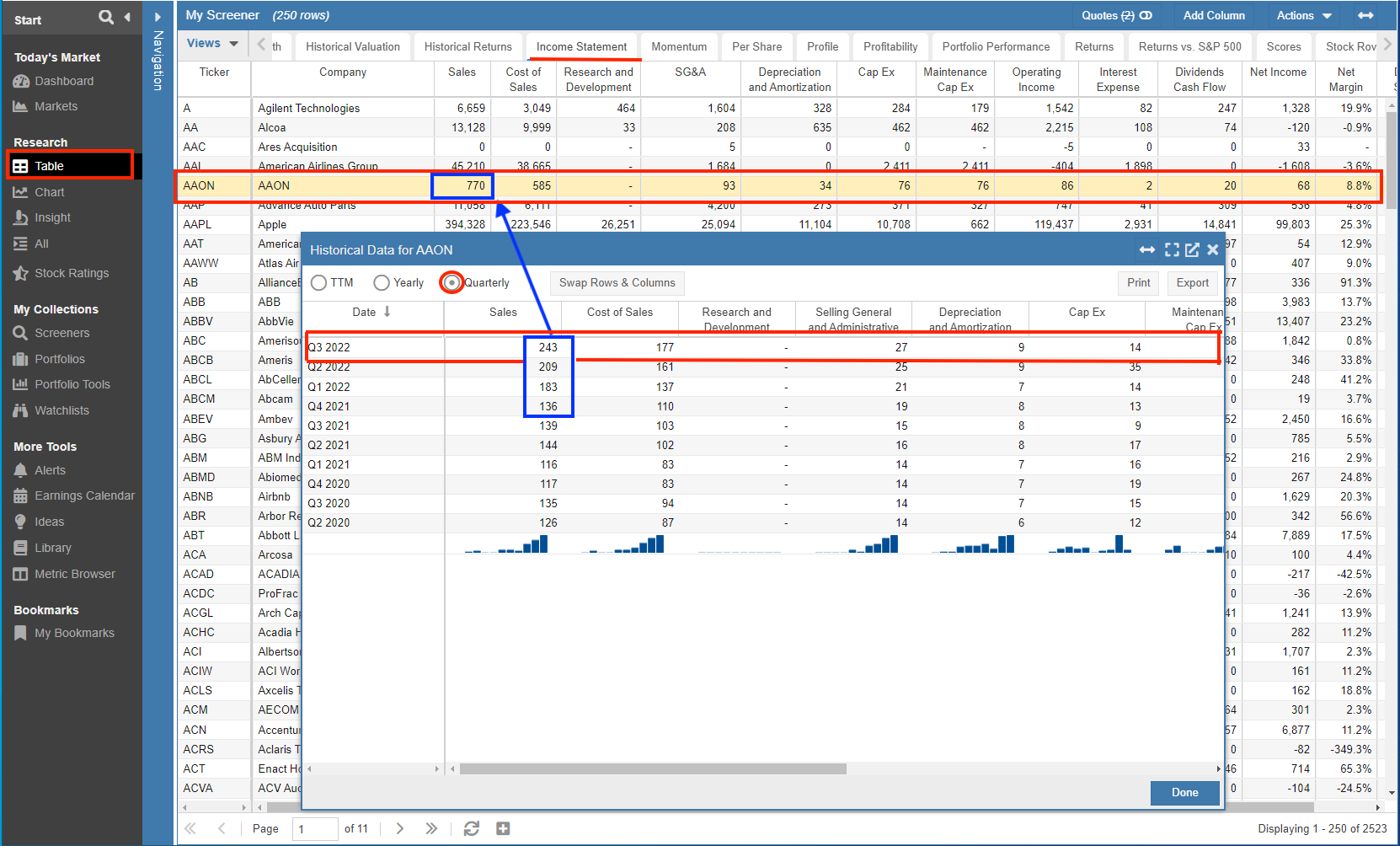
Task: Select the Quarterly radio button
Action: click(452, 282)
